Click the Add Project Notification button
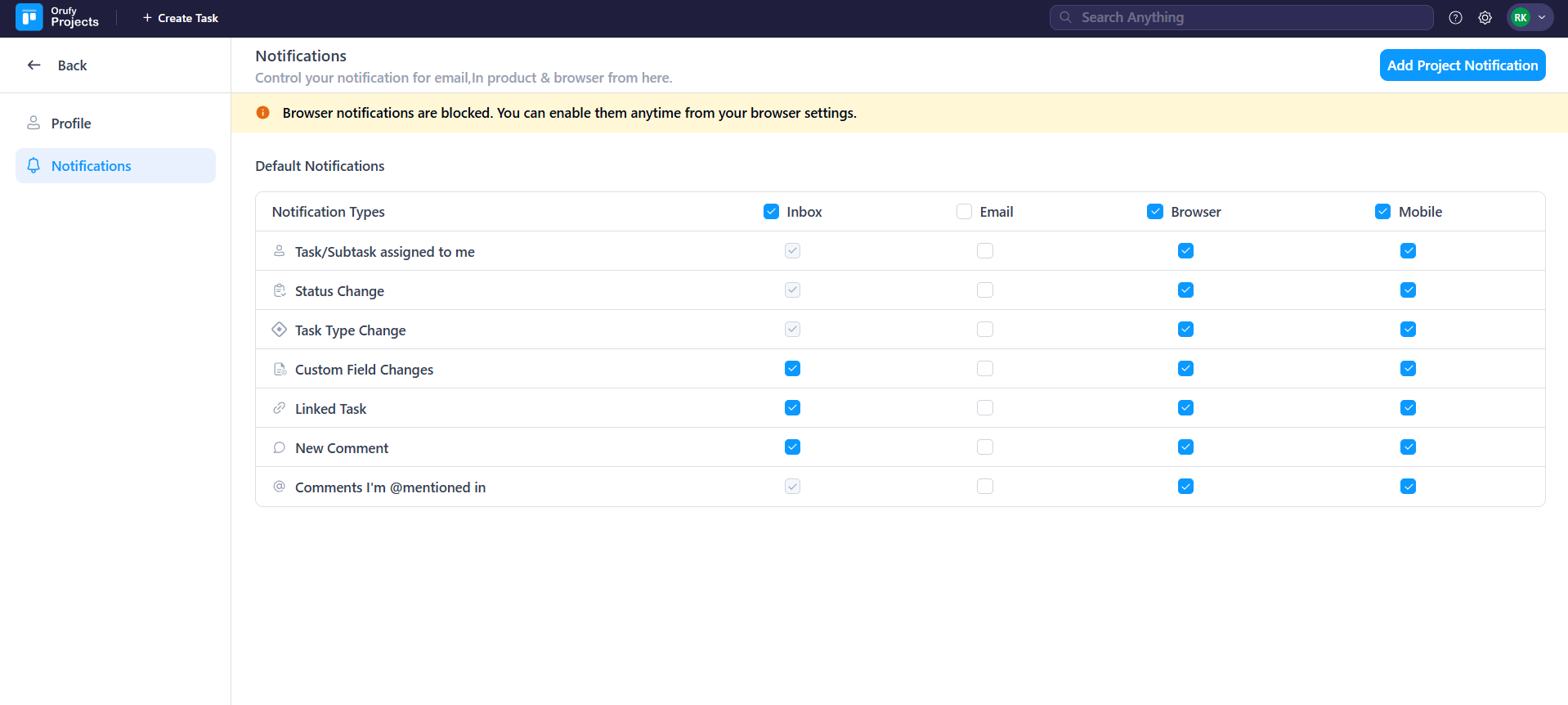Image resolution: width=1568 pixels, height=705 pixels. point(1462,65)
